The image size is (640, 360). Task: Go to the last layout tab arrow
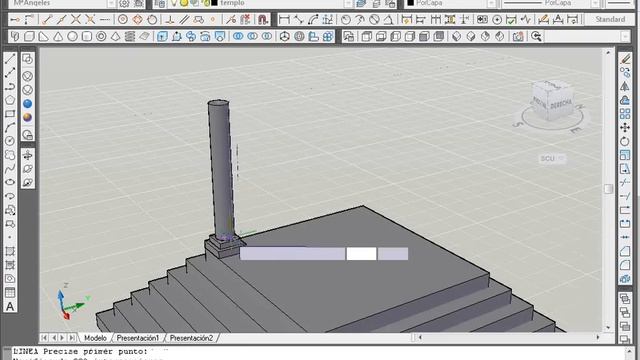pyautogui.click(x=72, y=338)
